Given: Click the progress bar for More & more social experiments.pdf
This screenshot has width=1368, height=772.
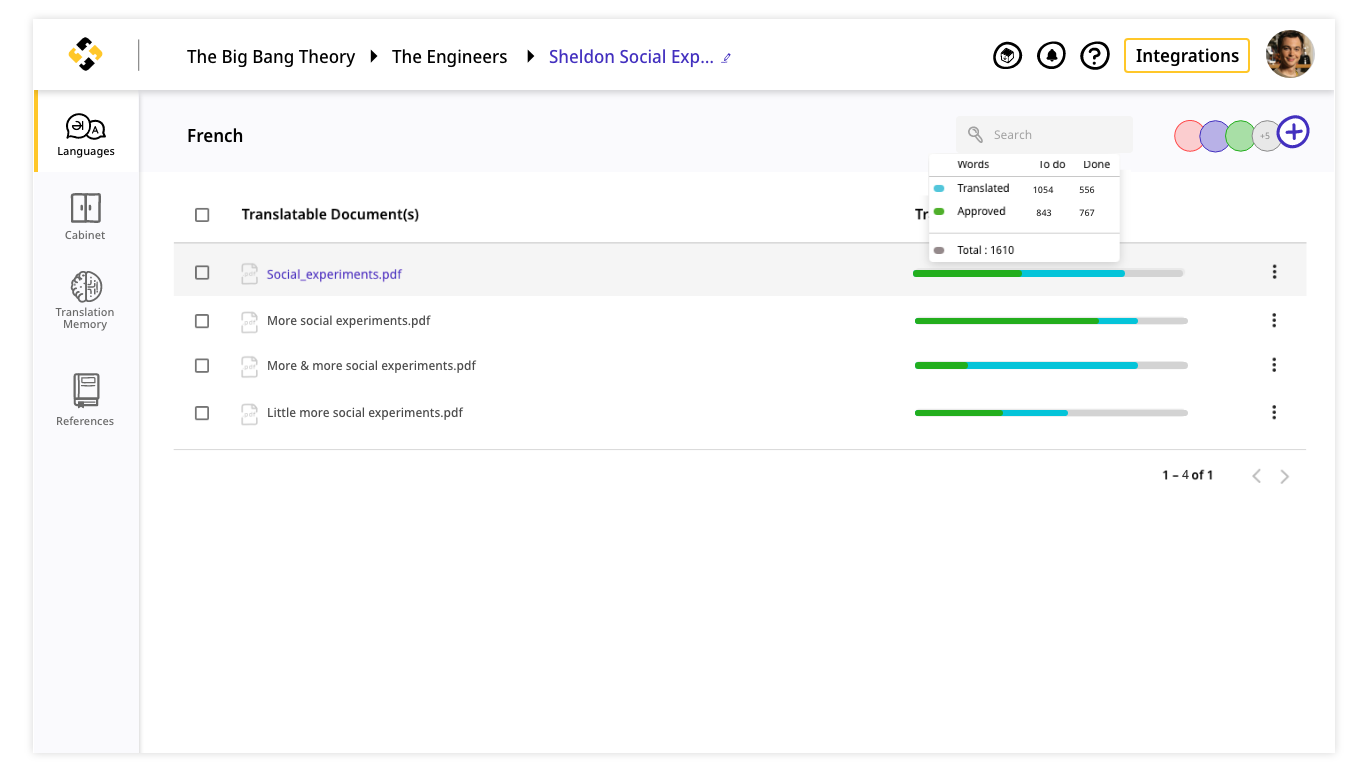Looking at the screenshot, I should (1050, 366).
